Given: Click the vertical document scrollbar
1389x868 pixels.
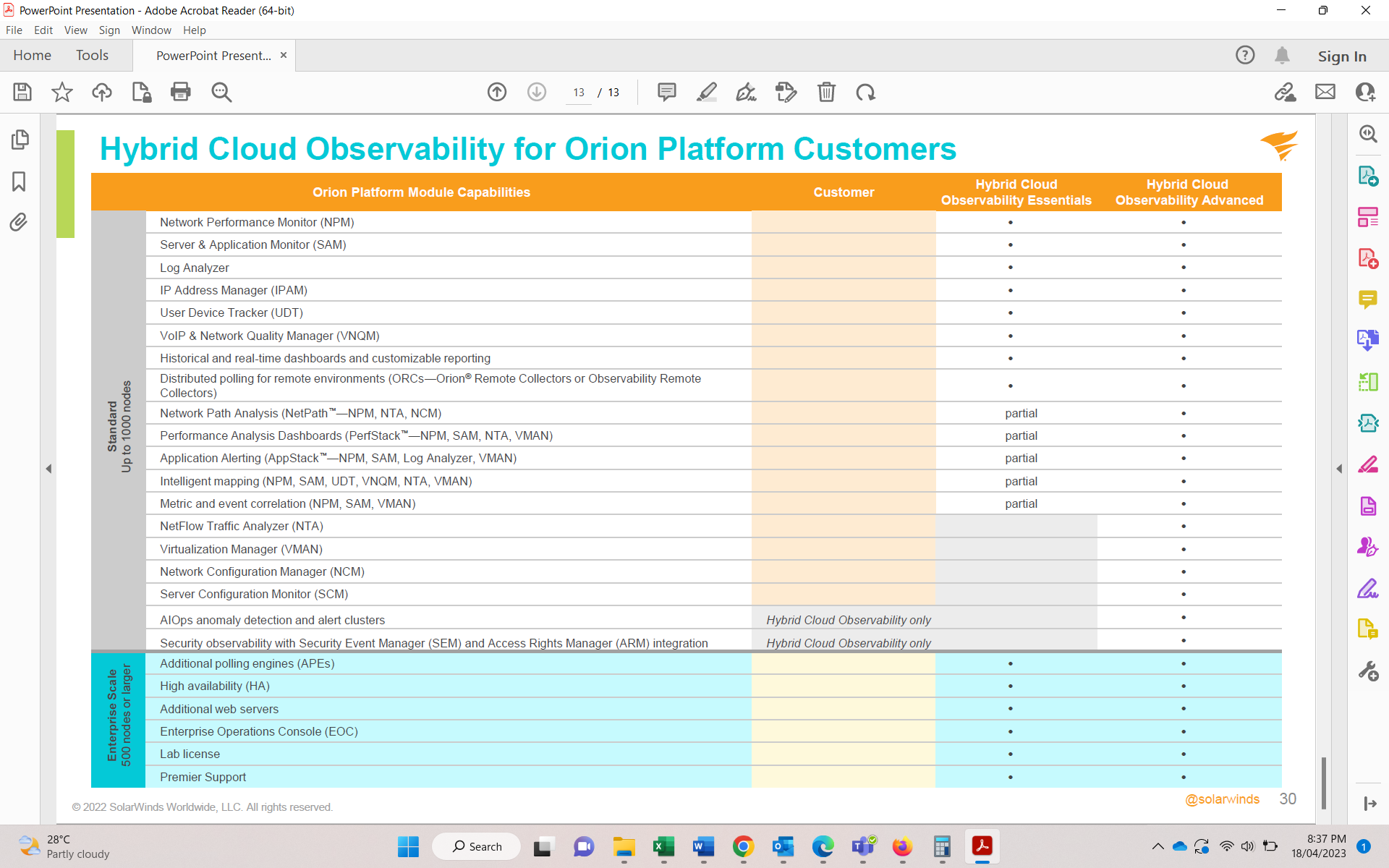Looking at the screenshot, I should click(1323, 783).
